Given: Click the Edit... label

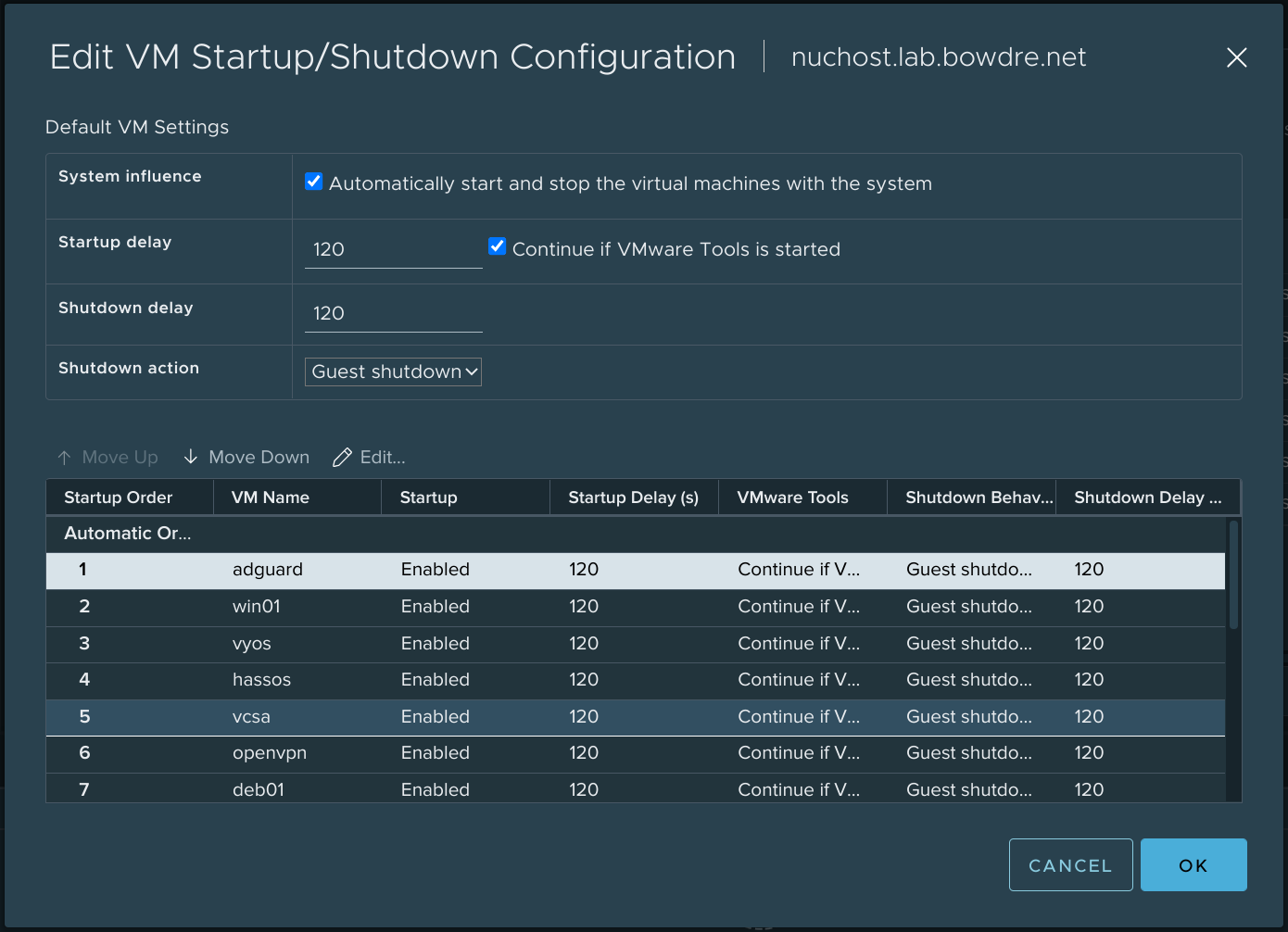Looking at the screenshot, I should 383,458.
